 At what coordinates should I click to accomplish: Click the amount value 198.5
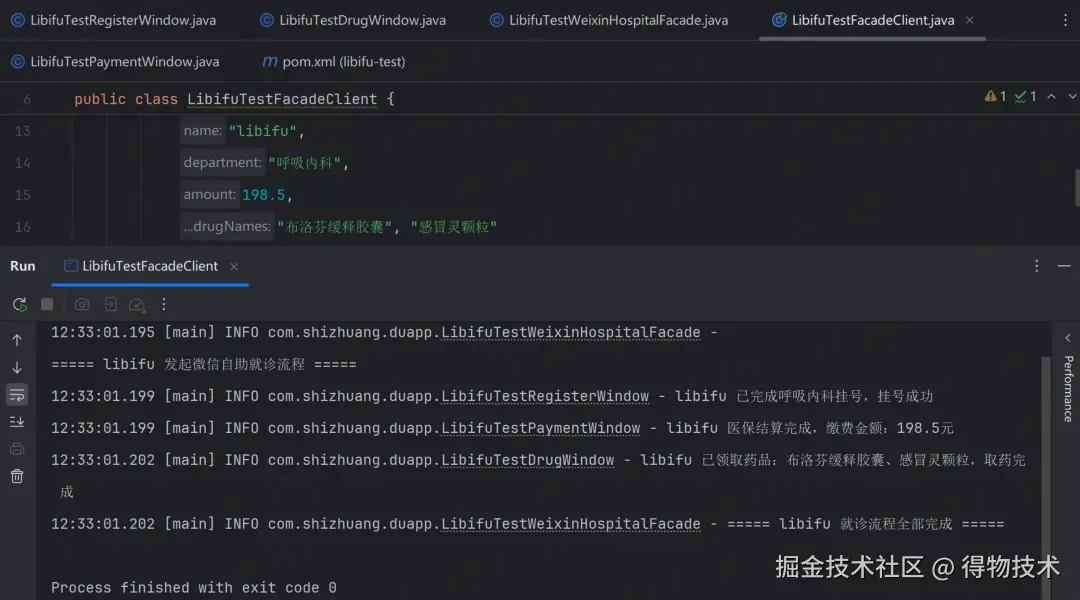pos(263,195)
